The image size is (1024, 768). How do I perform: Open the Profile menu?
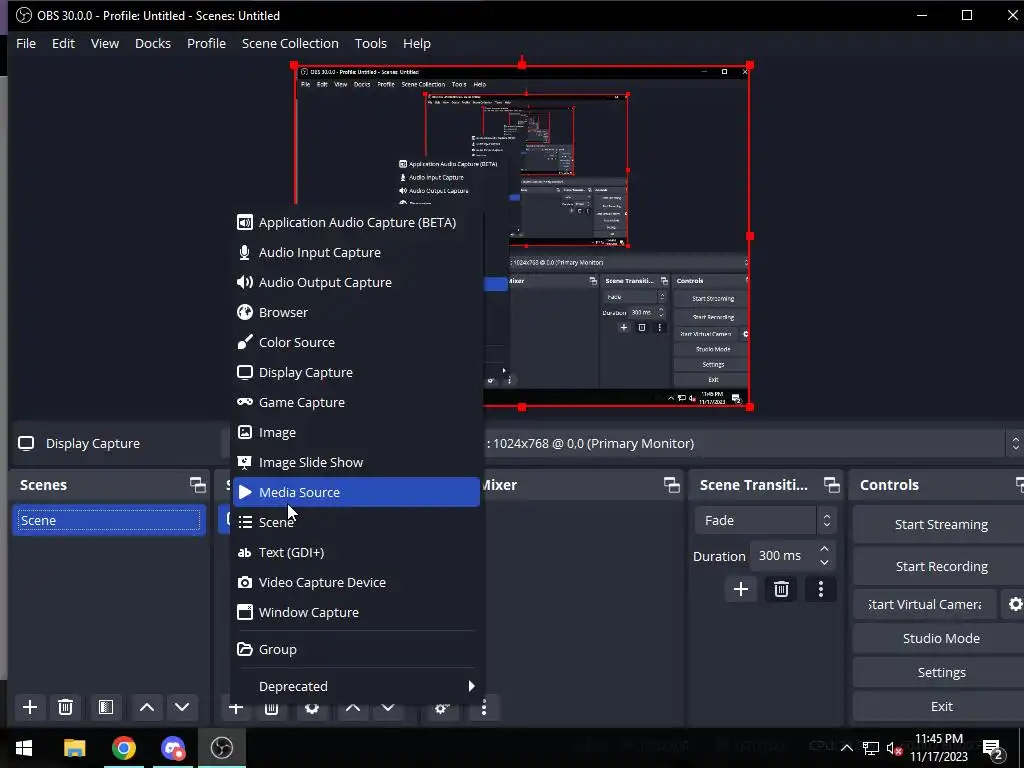[x=206, y=43]
